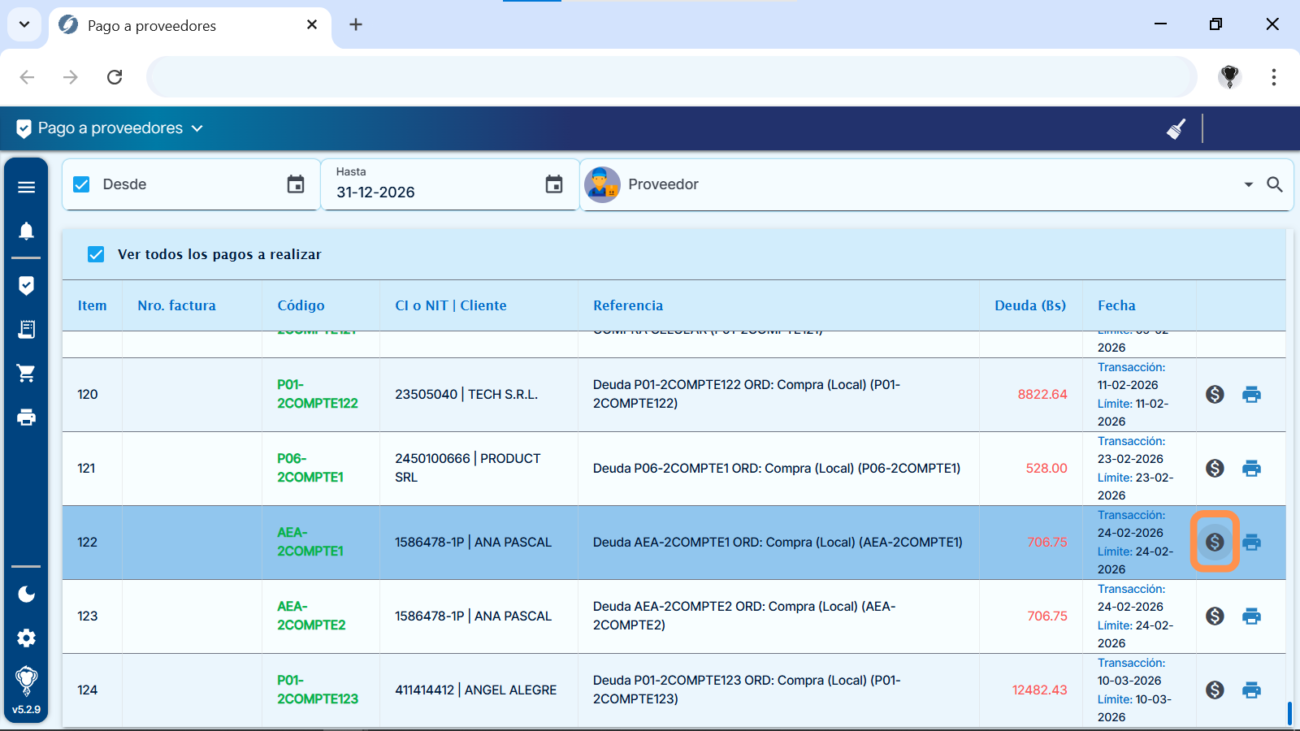
Task: Click the browser address bar
Action: coord(670,77)
